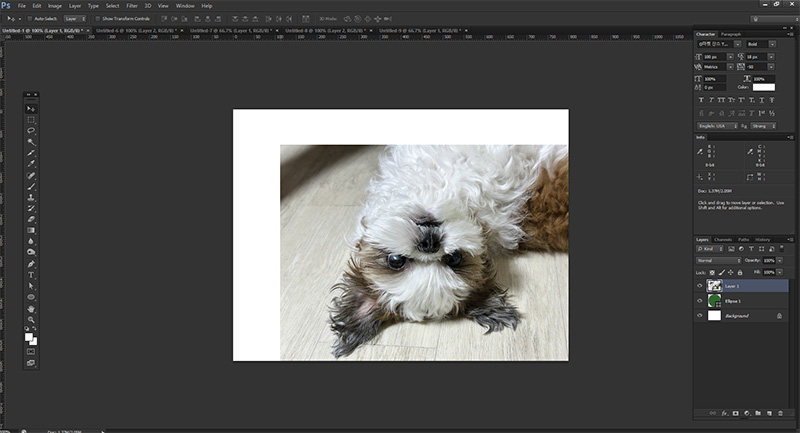This screenshot has width=800, height=433.
Task: Enable the Auto-Select checkbox
Action: [x=30, y=19]
